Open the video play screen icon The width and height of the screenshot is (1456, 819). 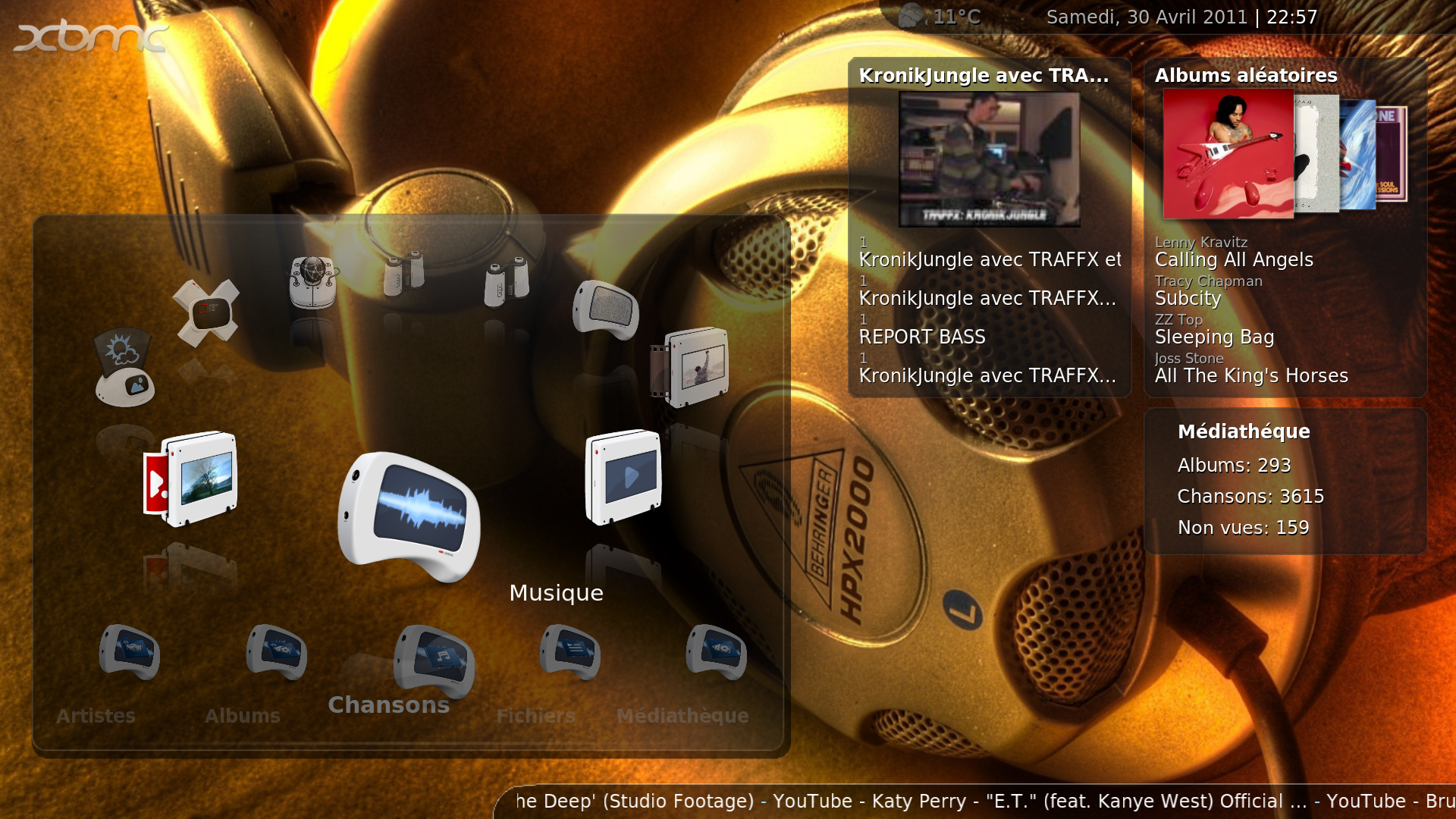[x=623, y=477]
